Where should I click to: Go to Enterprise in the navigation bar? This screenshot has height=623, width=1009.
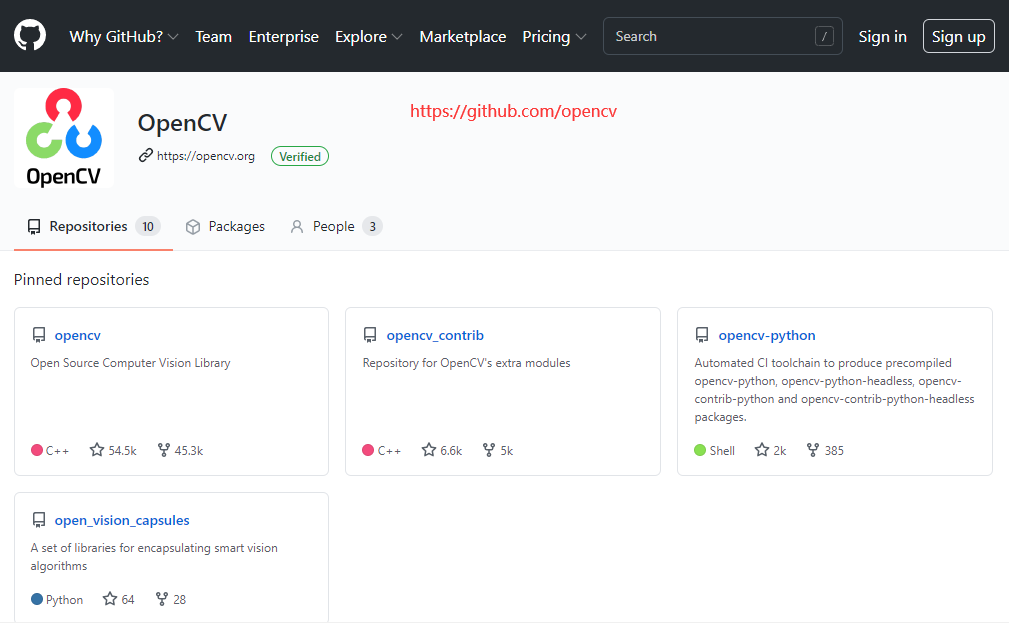[284, 37]
